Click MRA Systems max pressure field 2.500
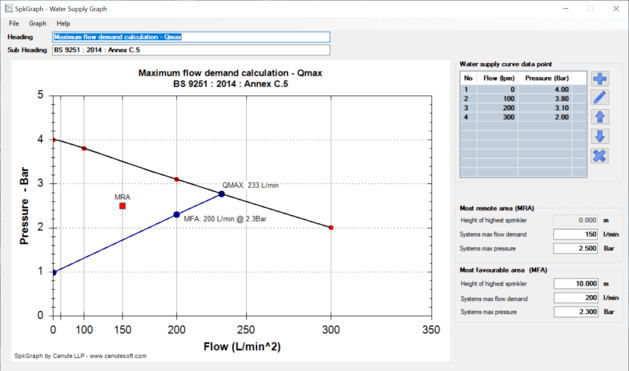 576,248
